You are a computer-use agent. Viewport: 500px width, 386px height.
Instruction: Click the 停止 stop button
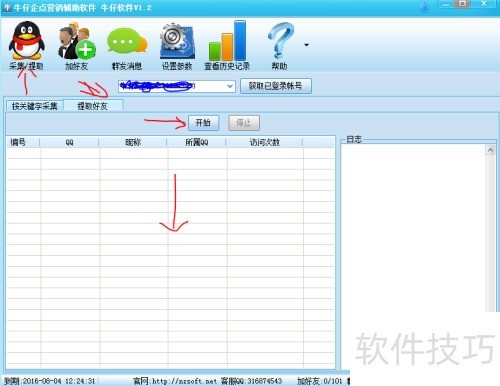[244, 123]
